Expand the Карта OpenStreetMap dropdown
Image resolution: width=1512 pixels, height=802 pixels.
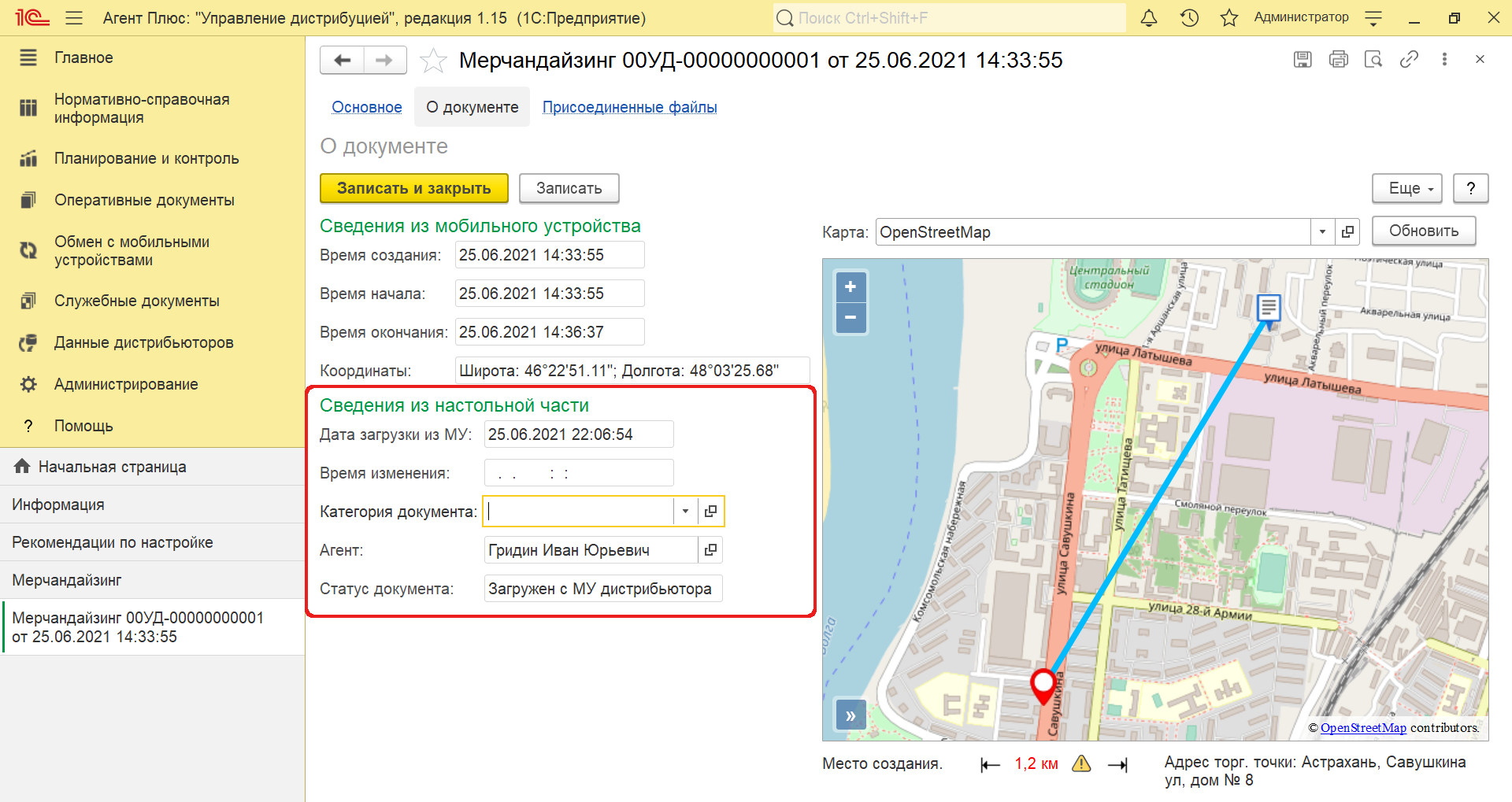(x=1323, y=232)
